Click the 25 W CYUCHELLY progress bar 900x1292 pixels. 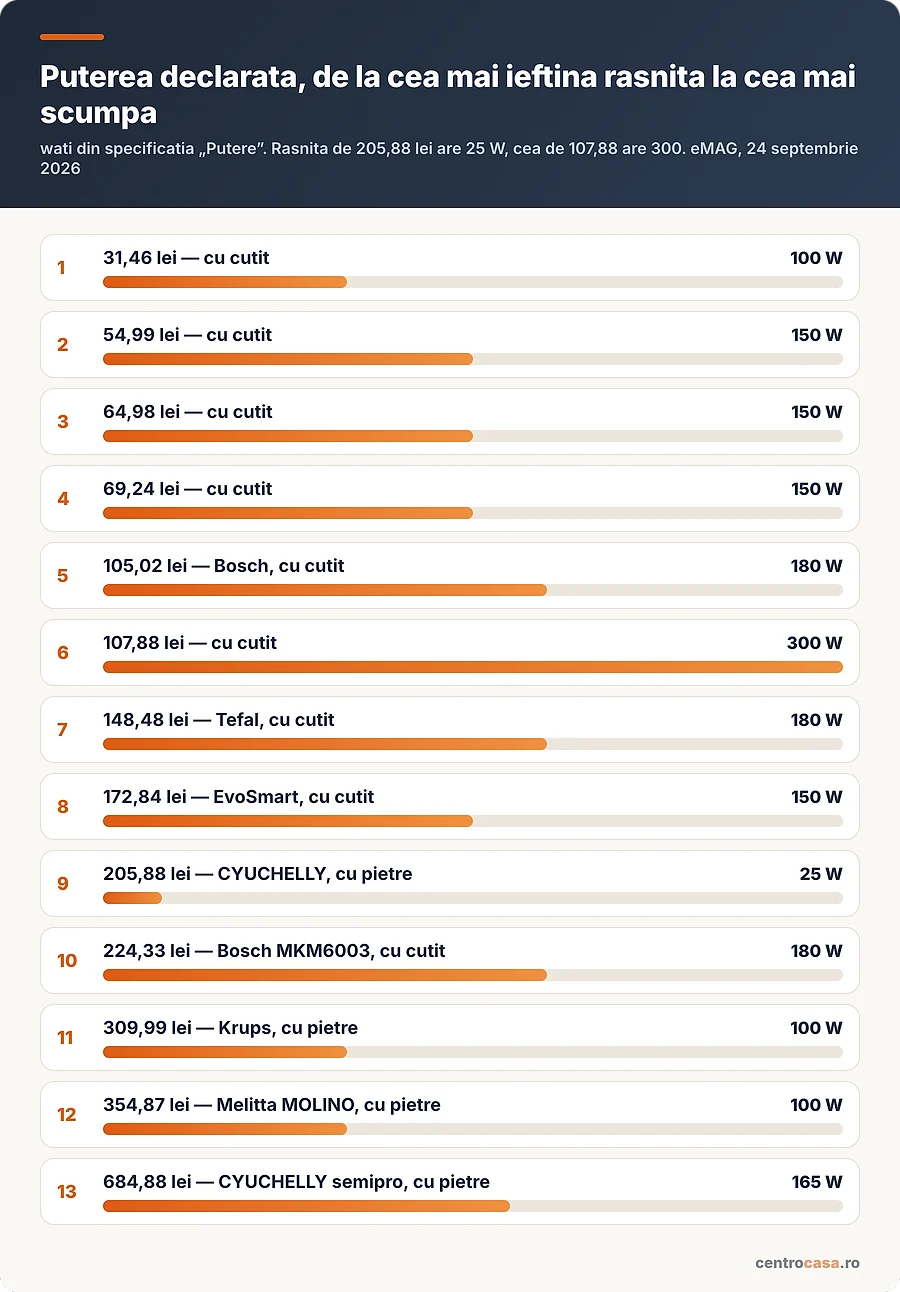point(473,898)
